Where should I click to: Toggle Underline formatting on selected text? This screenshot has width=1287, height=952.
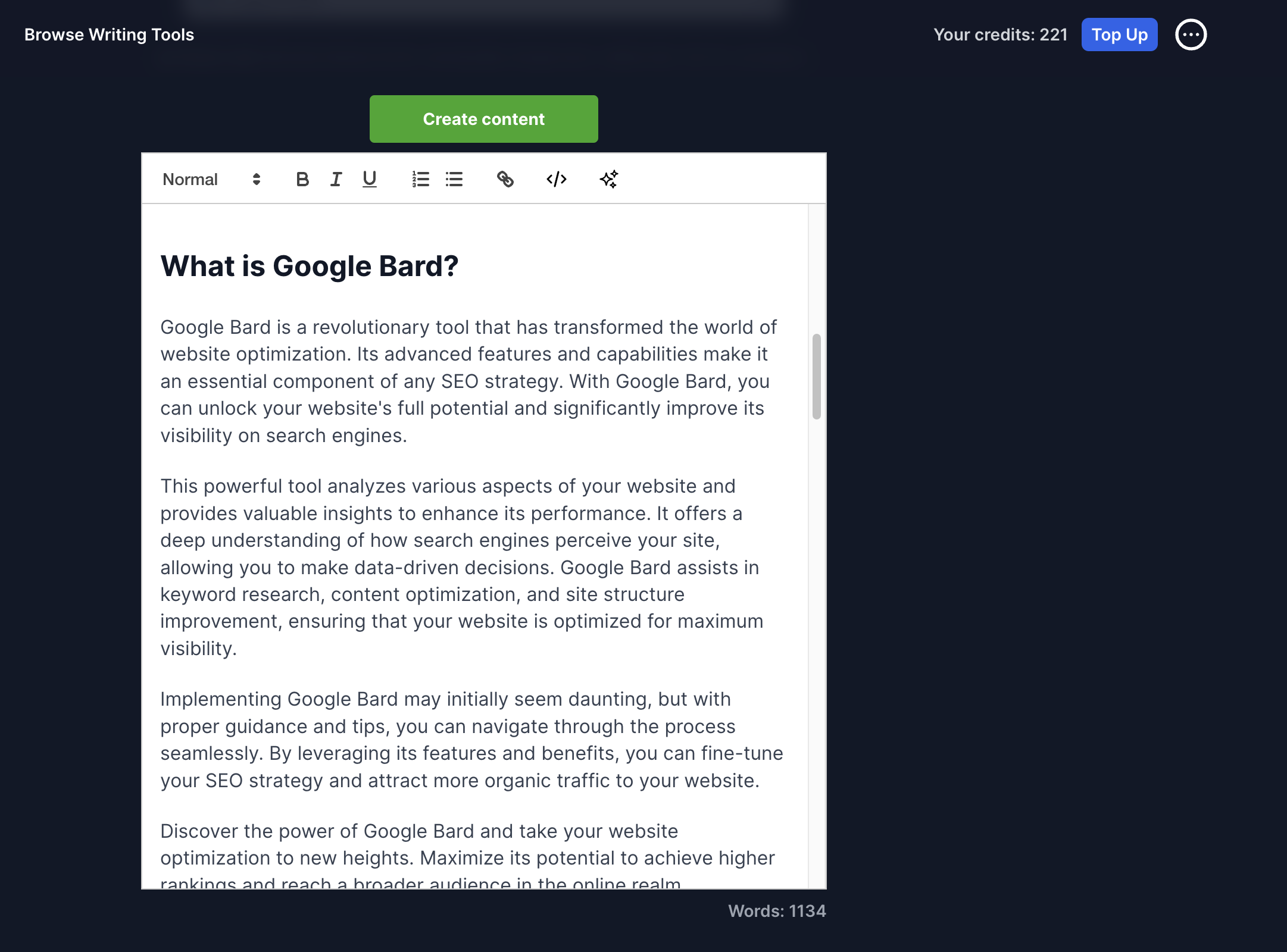click(x=370, y=179)
